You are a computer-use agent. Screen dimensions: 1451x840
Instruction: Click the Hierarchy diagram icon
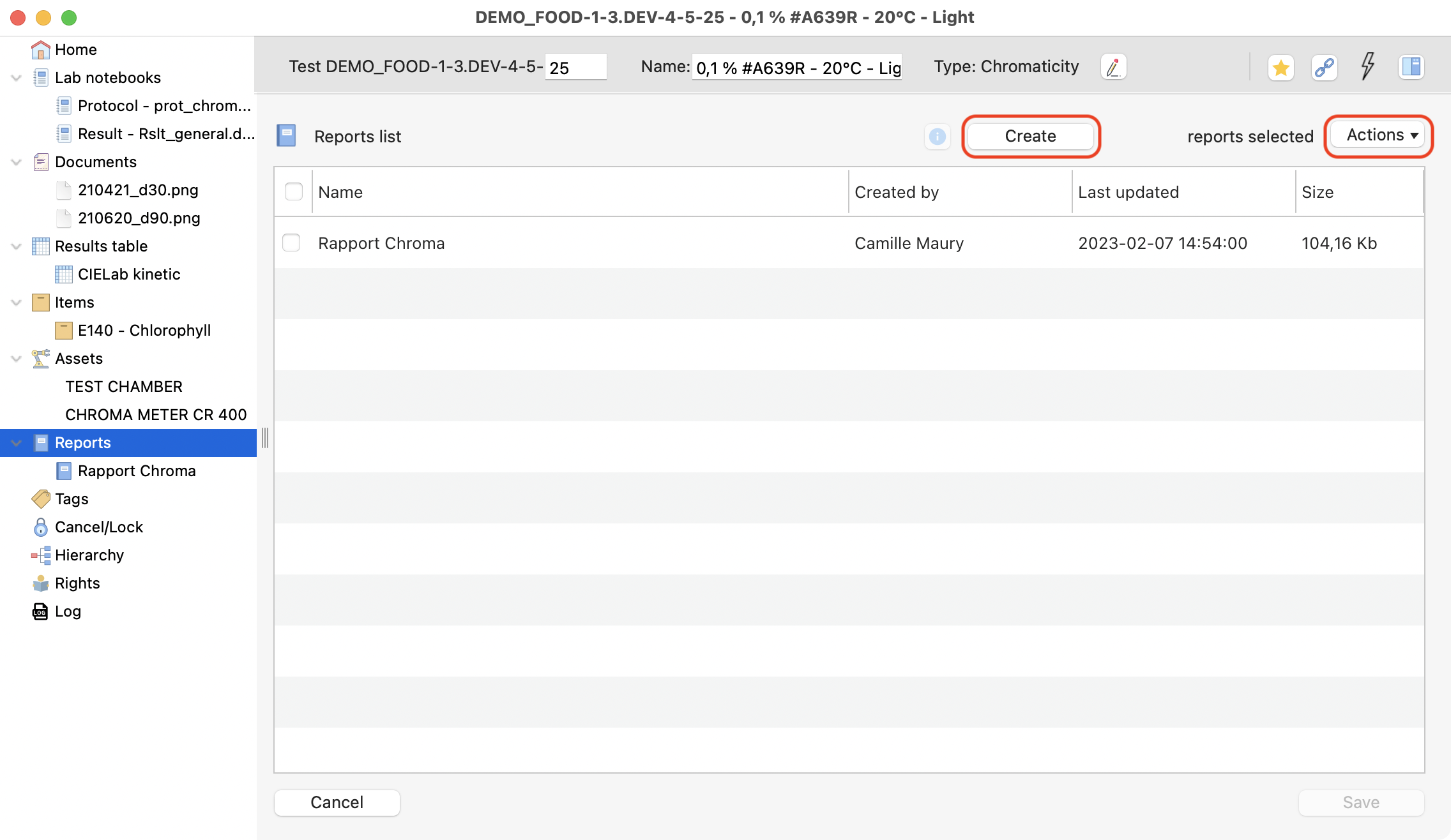[40, 555]
